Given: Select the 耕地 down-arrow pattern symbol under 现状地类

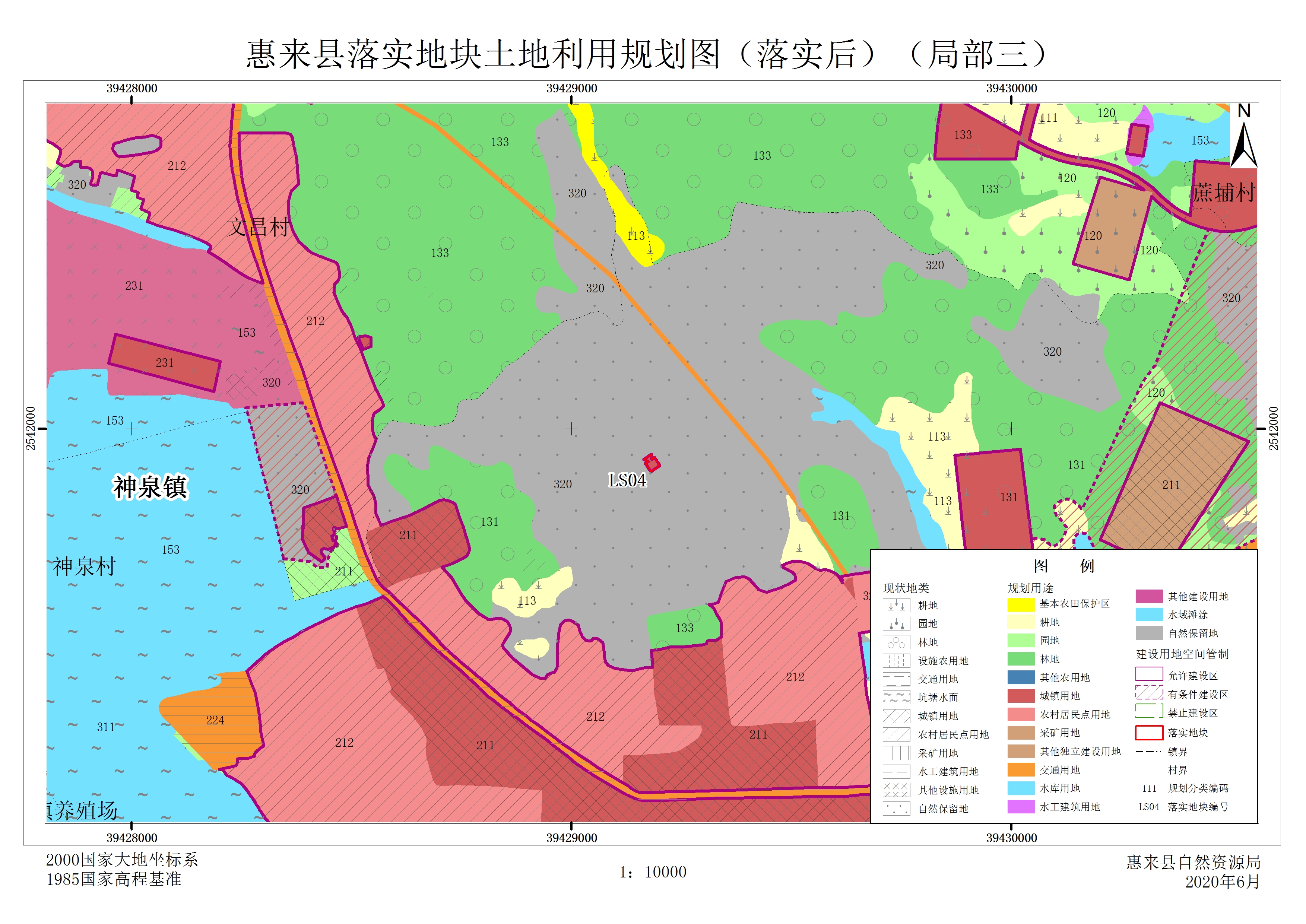Looking at the screenshot, I should (896, 605).
